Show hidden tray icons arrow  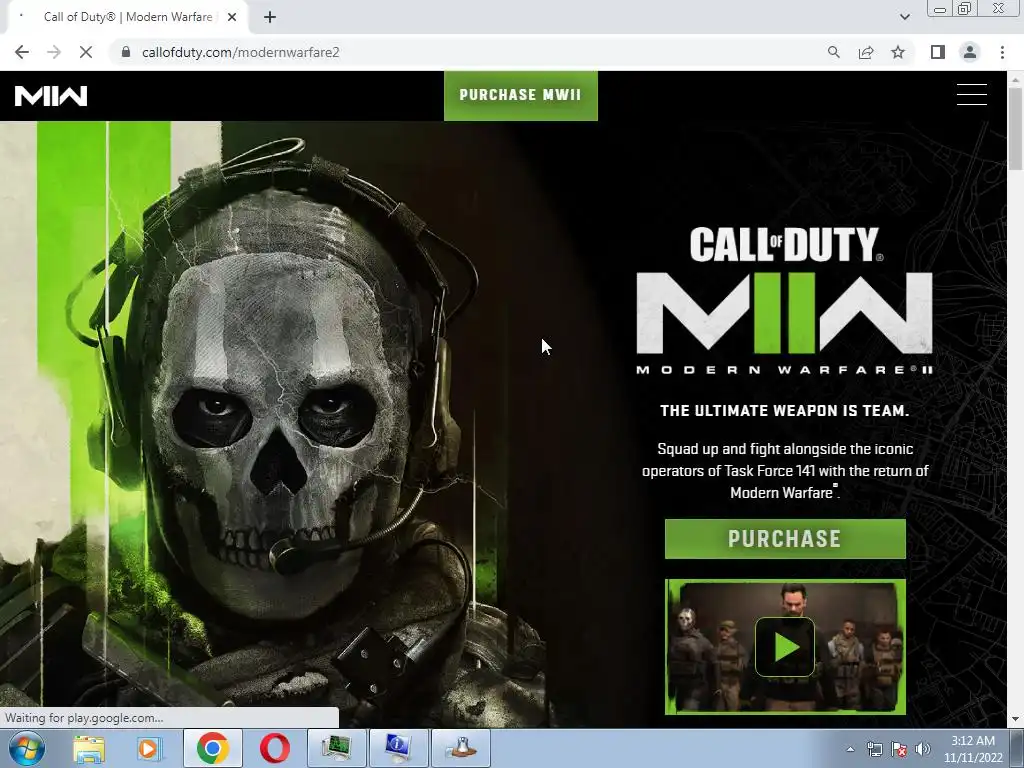(850, 749)
